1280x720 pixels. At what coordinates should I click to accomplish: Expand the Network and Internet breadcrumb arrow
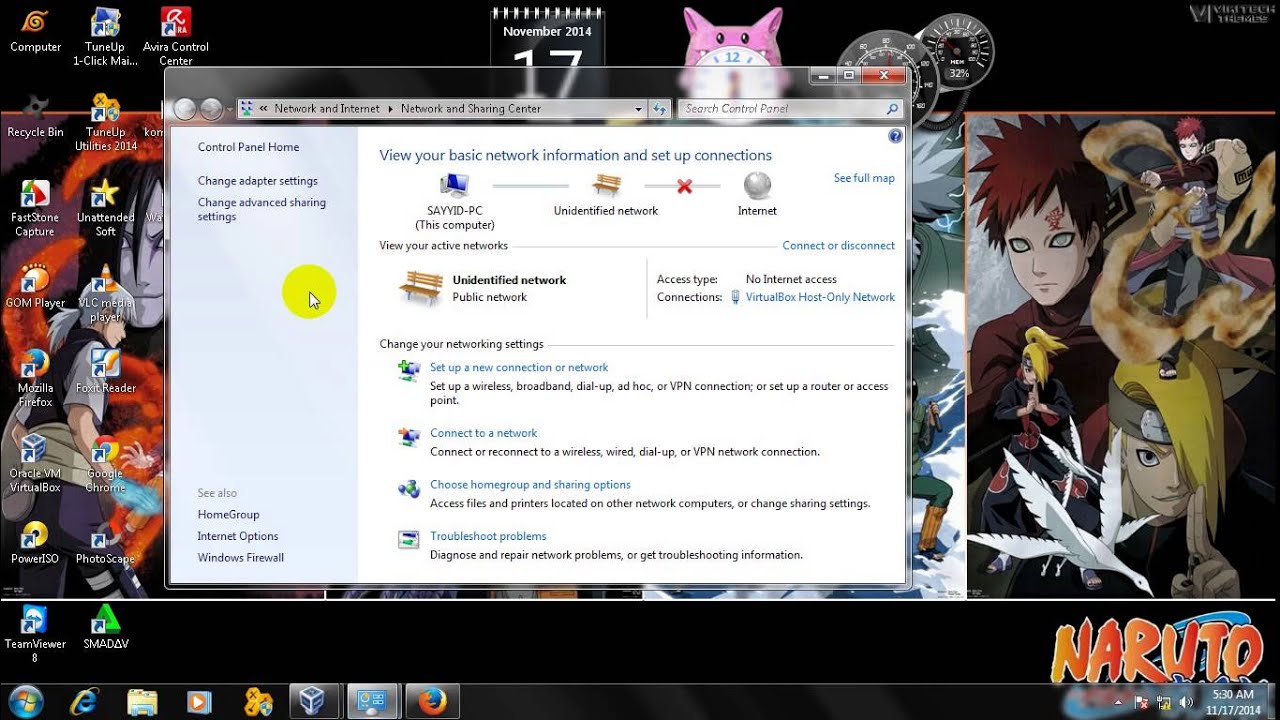(390, 109)
